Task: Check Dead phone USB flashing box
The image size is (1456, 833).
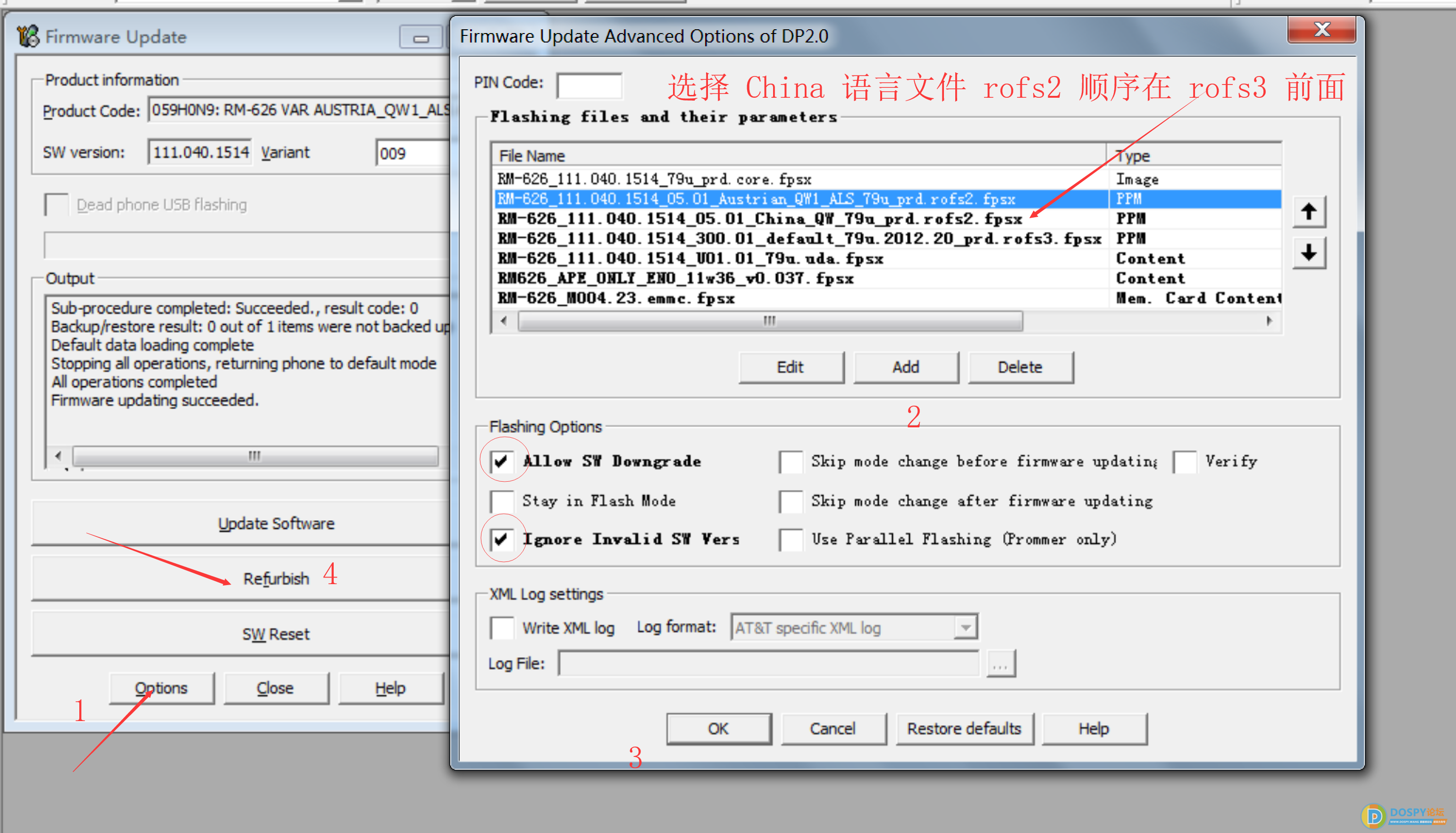Action: click(56, 204)
